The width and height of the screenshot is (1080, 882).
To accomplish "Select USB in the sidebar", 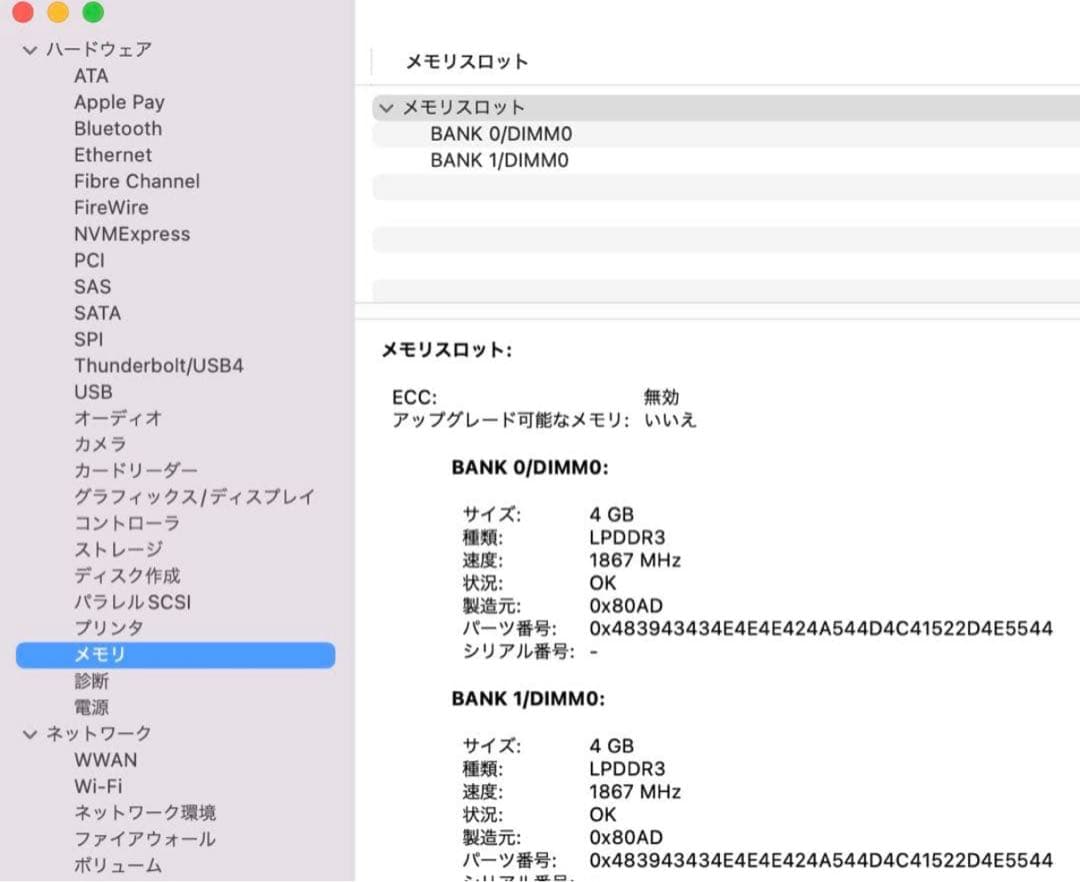I will (x=93, y=392).
